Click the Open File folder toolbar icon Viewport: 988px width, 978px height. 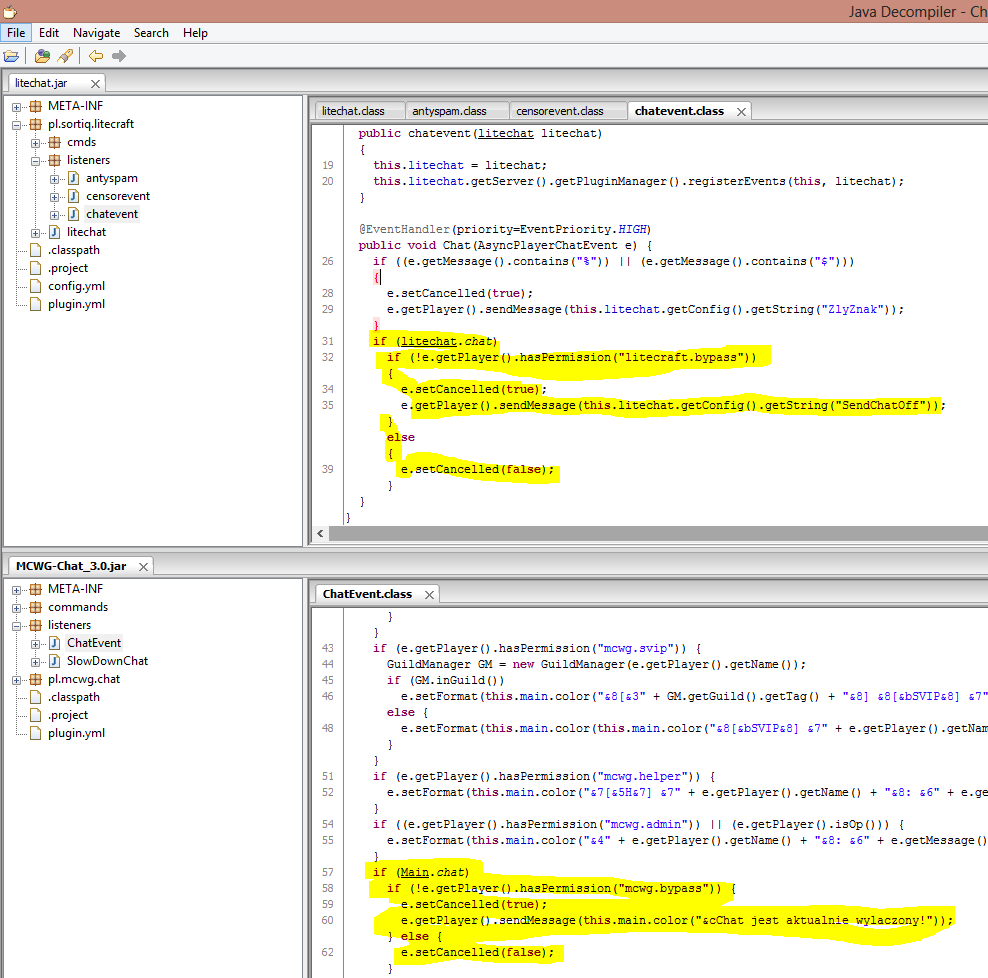tap(11, 56)
